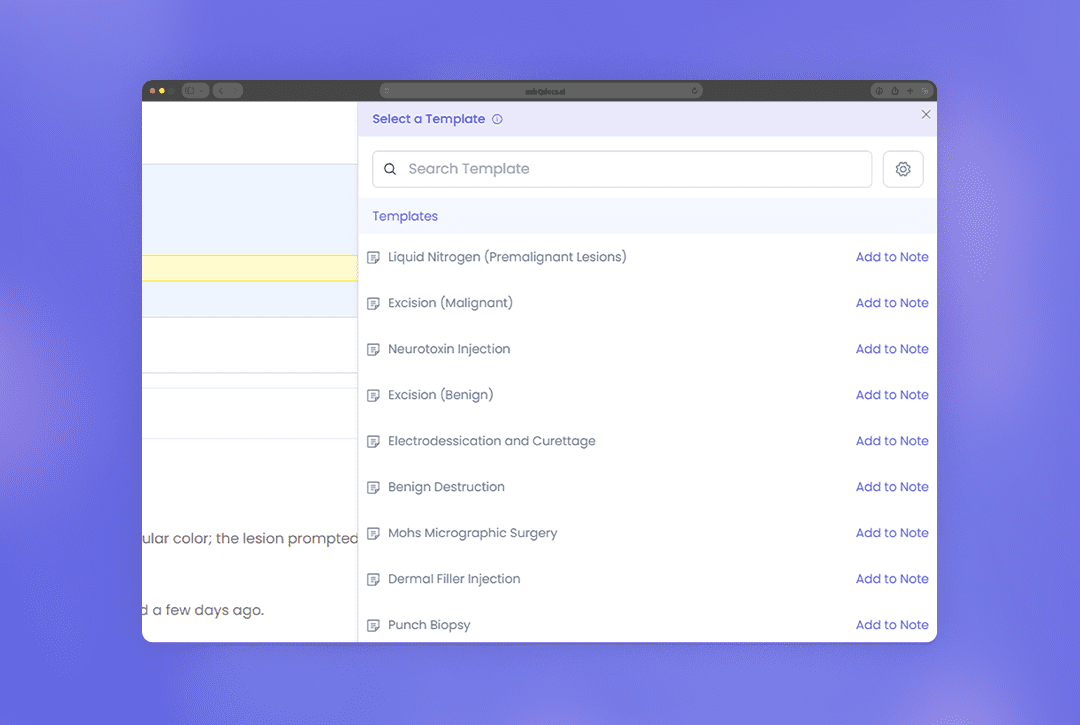Add Excision (Malignant) template to note
This screenshot has width=1080, height=725.
[892, 303]
